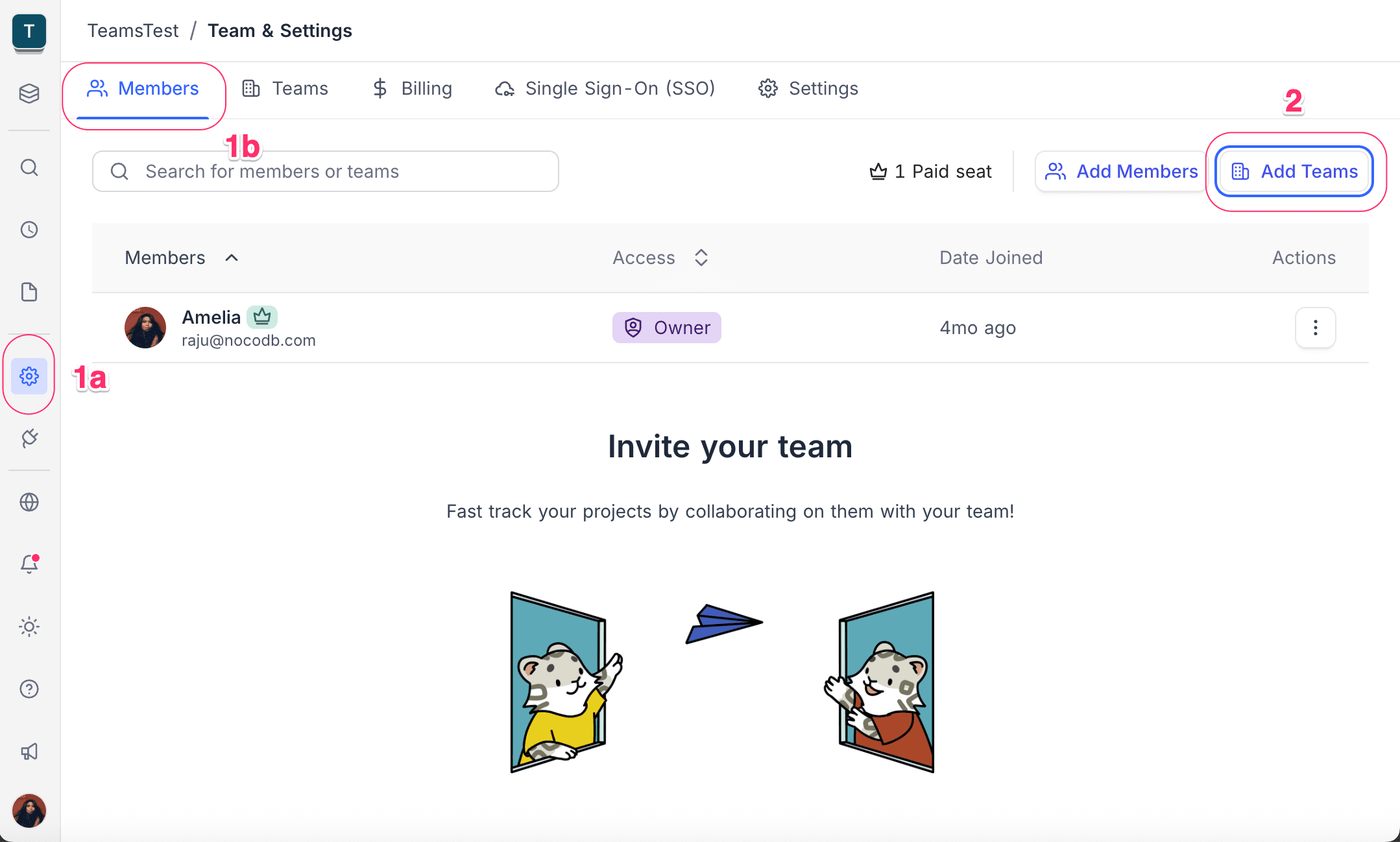Toggle the sun theme icon
1400x842 pixels.
(x=29, y=627)
